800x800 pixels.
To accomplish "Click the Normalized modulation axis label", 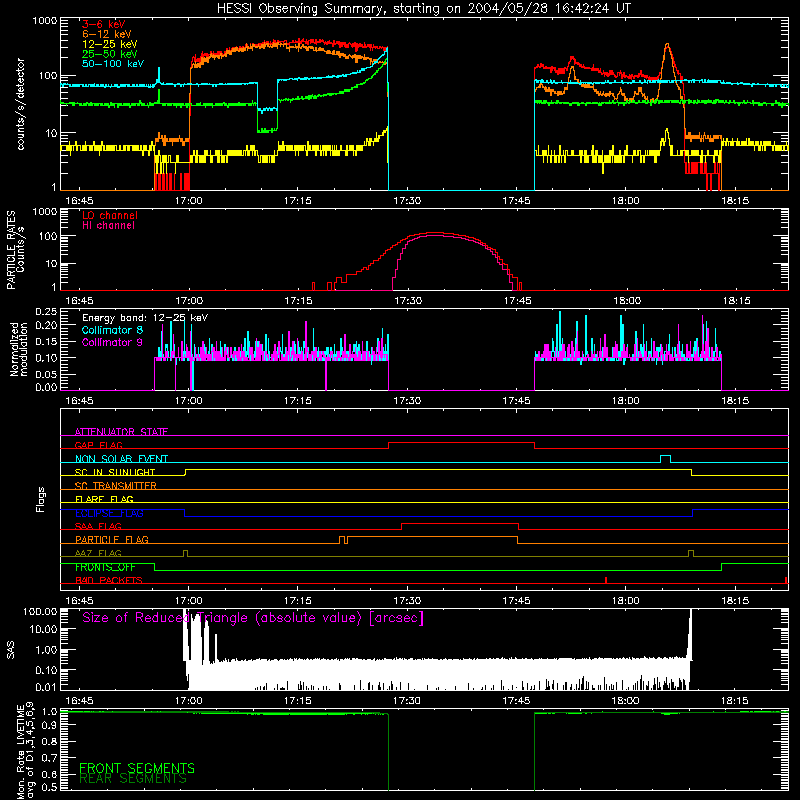I will pyautogui.click(x=18, y=349).
